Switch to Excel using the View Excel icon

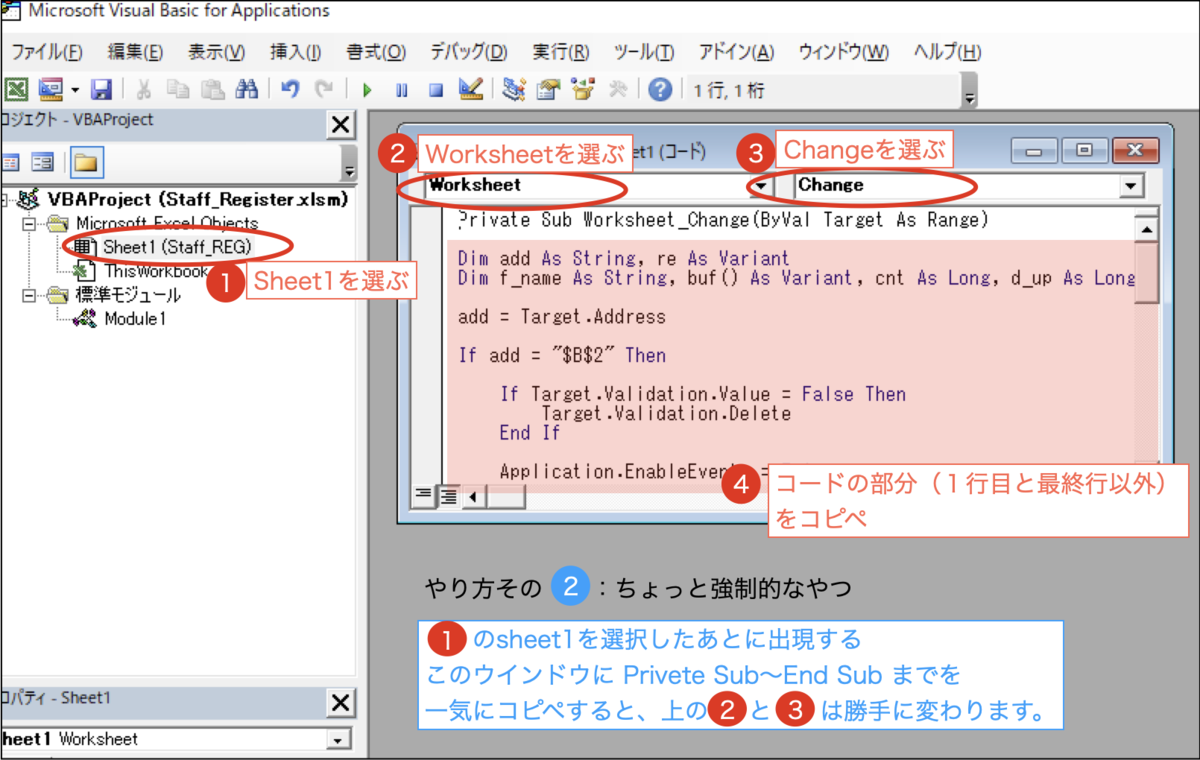point(14,89)
